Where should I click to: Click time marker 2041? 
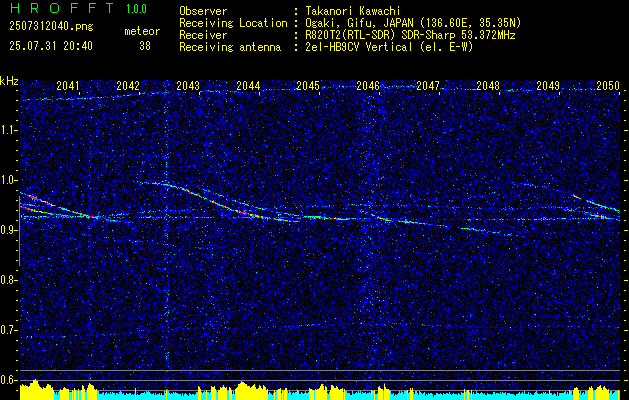(x=68, y=86)
